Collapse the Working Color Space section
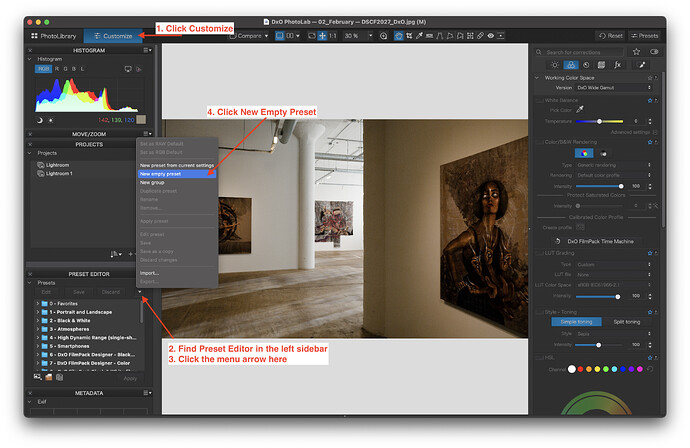Viewport: 690px width, 448px height. coord(537,77)
